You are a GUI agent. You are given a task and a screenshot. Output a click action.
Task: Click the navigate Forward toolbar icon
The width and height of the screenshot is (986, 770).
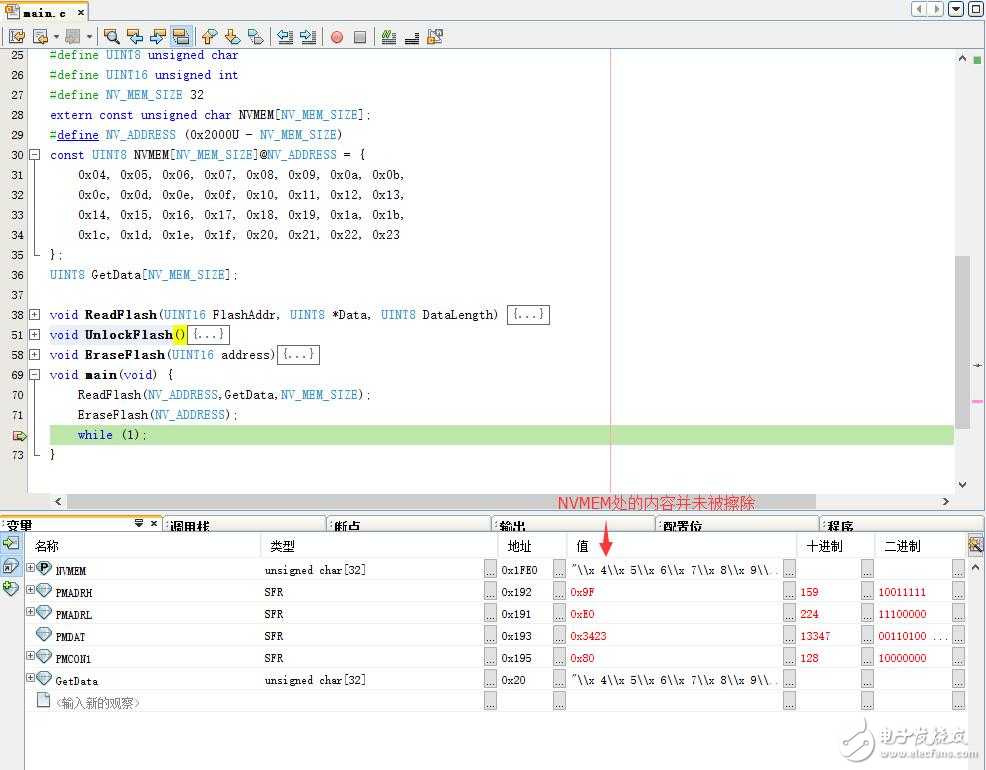[x=73, y=37]
